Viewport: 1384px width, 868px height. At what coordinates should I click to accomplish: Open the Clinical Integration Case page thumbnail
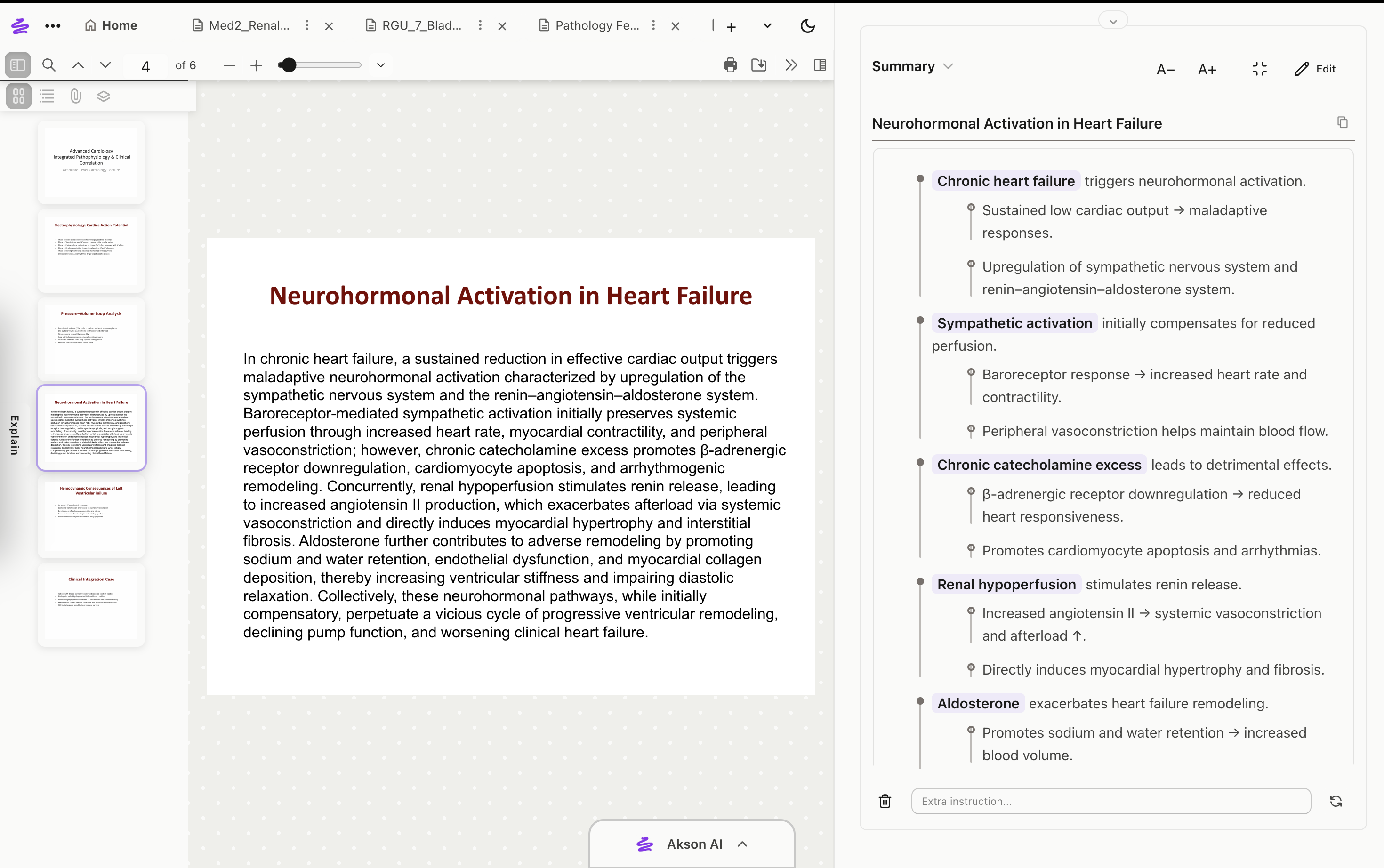[91, 604]
